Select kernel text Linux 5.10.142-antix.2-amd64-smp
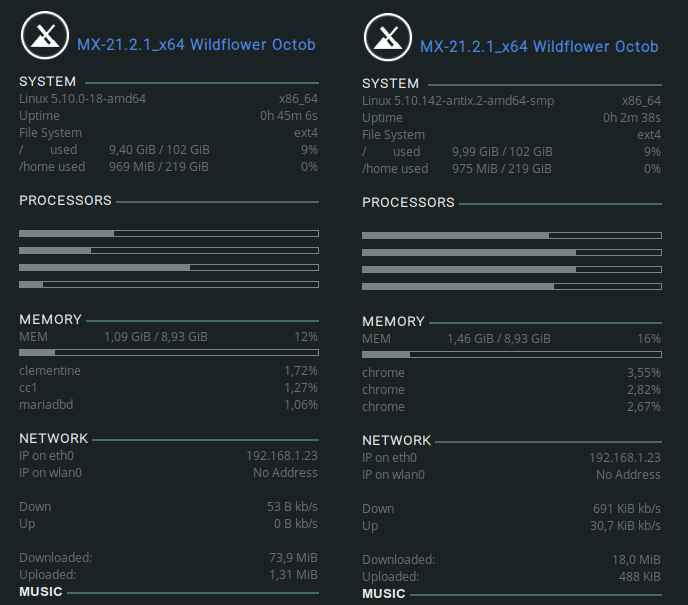This screenshot has height=605, width=688. [458, 101]
